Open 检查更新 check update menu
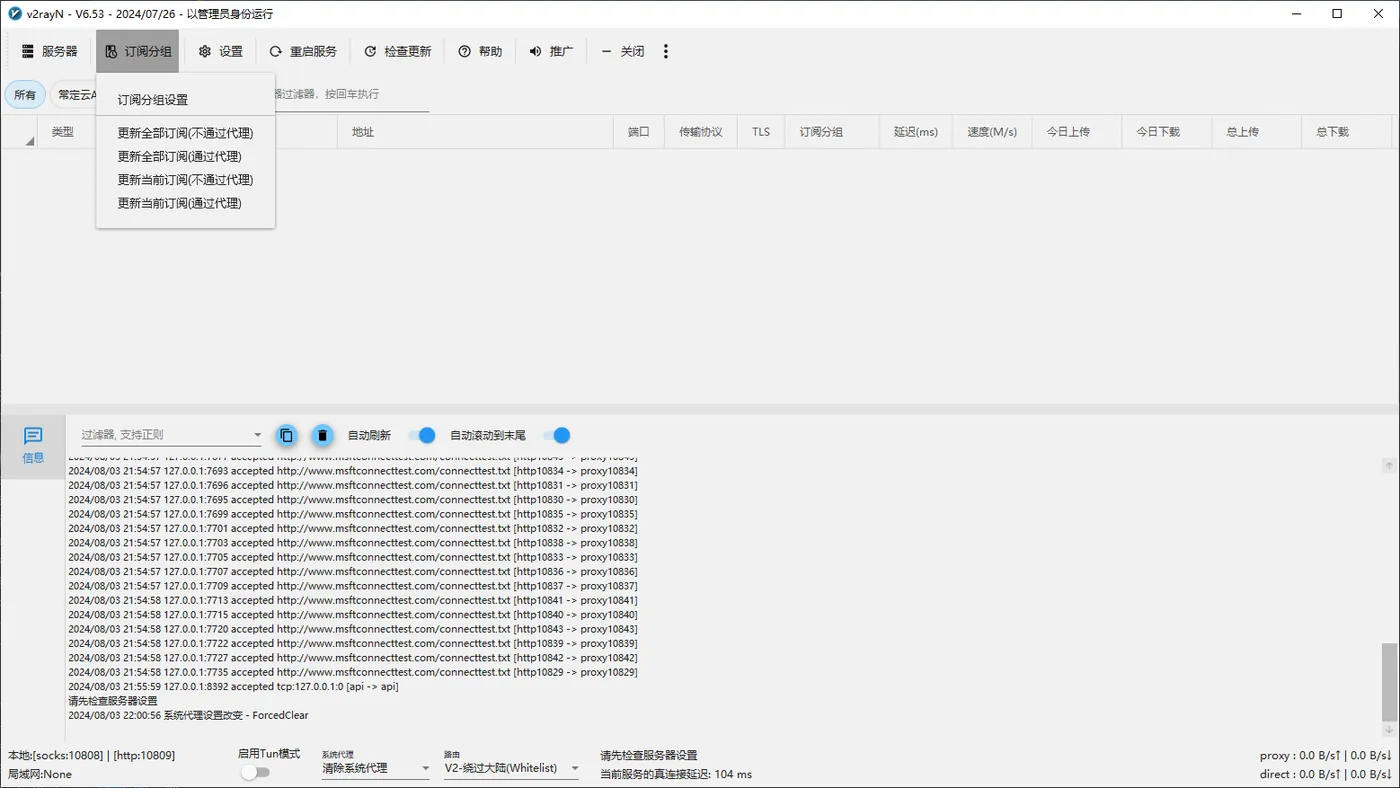 [x=397, y=51]
